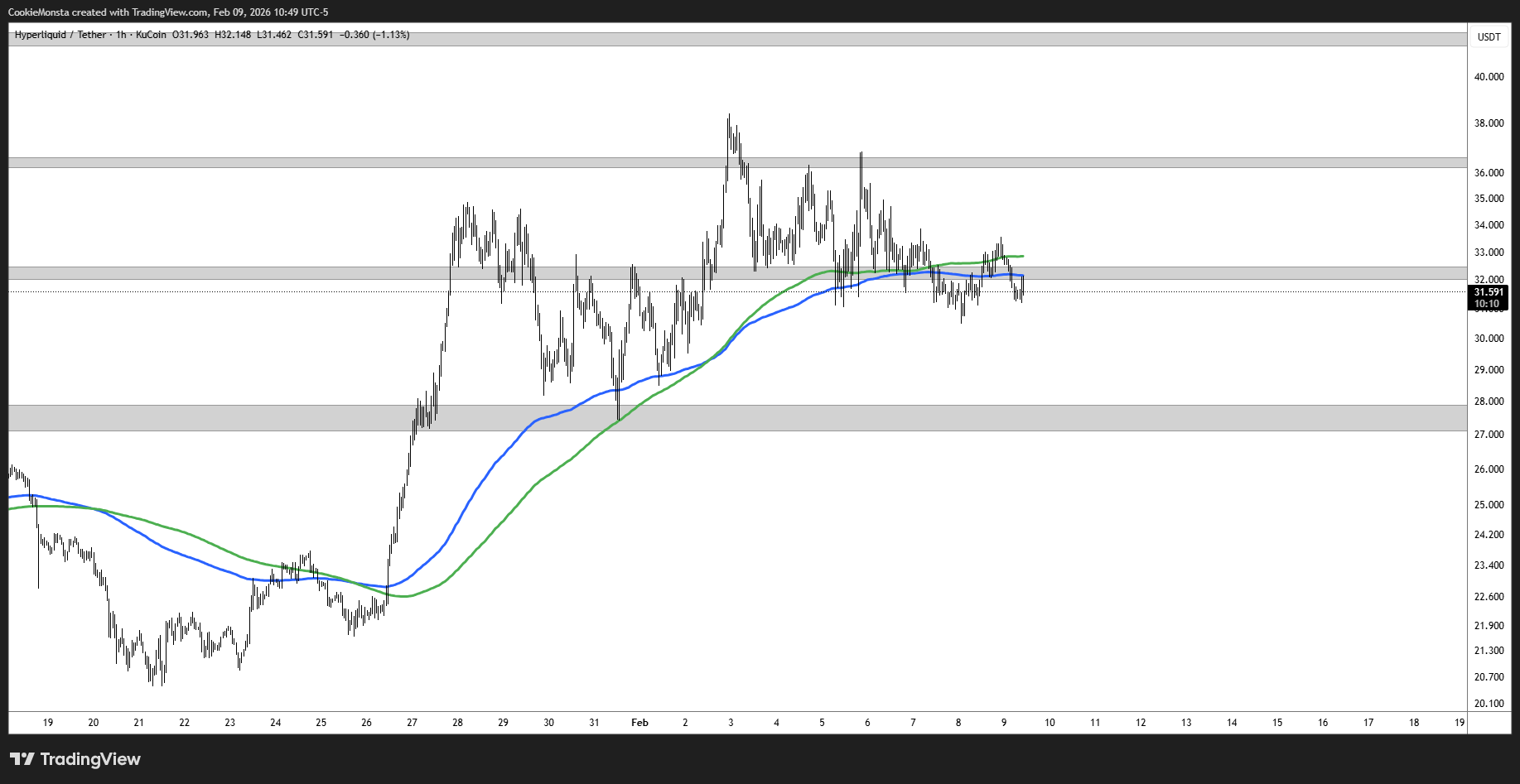
Task: Select the 14 date on time axis
Action: 1232,723
